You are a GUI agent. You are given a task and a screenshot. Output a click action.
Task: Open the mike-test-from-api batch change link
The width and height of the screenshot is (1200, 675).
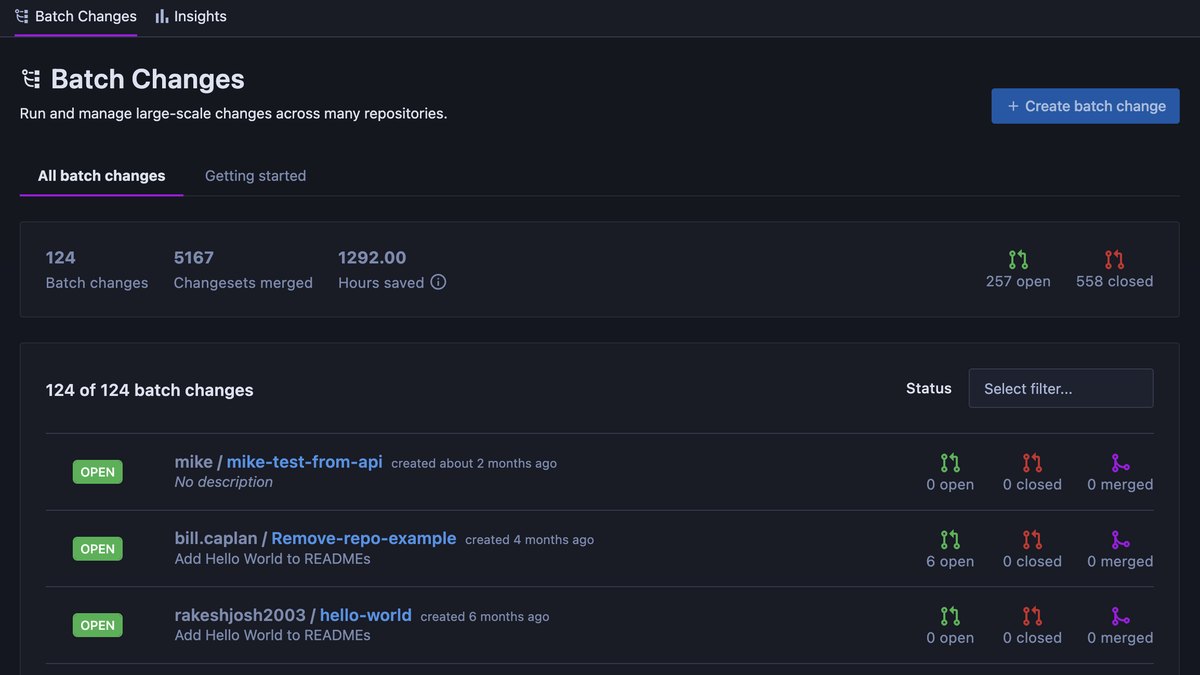305,462
